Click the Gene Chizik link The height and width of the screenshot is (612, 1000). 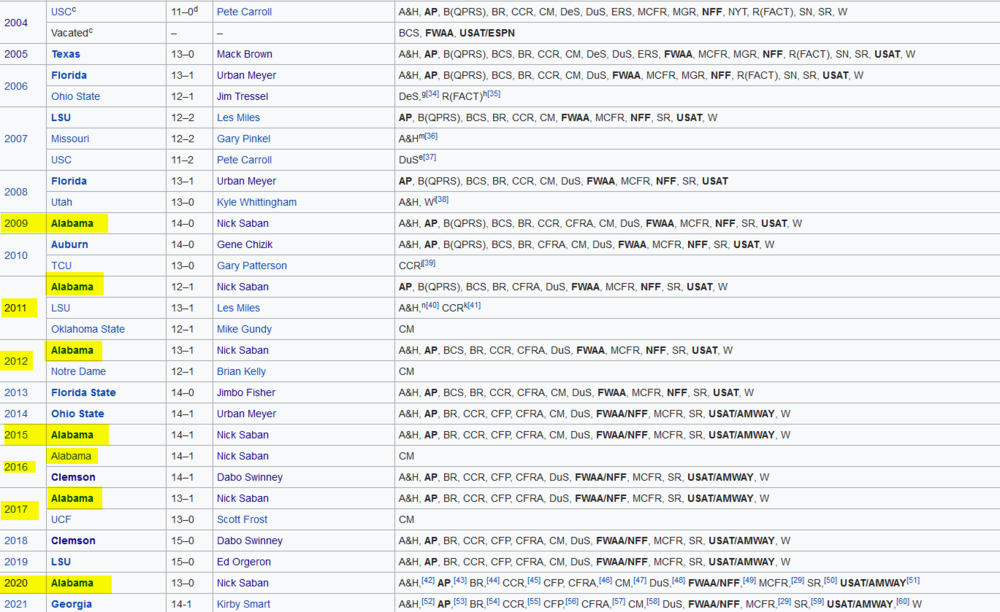(244, 244)
